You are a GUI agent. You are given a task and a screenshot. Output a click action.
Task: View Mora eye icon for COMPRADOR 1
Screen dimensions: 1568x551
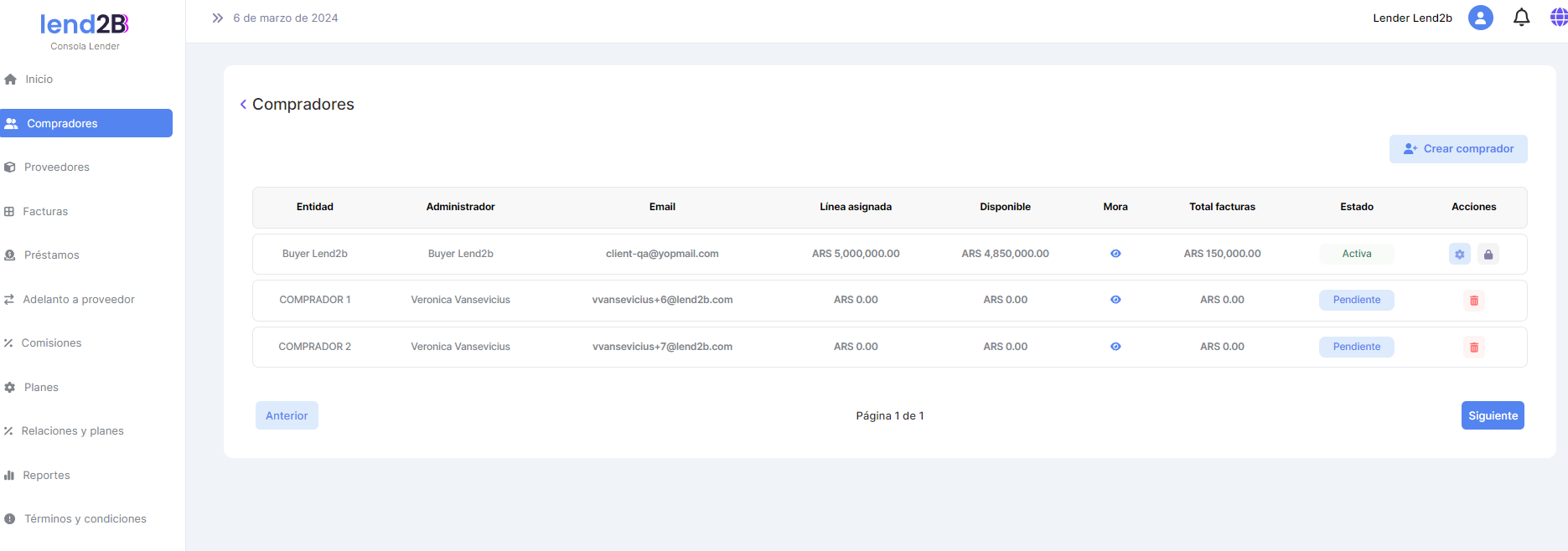(x=1115, y=300)
